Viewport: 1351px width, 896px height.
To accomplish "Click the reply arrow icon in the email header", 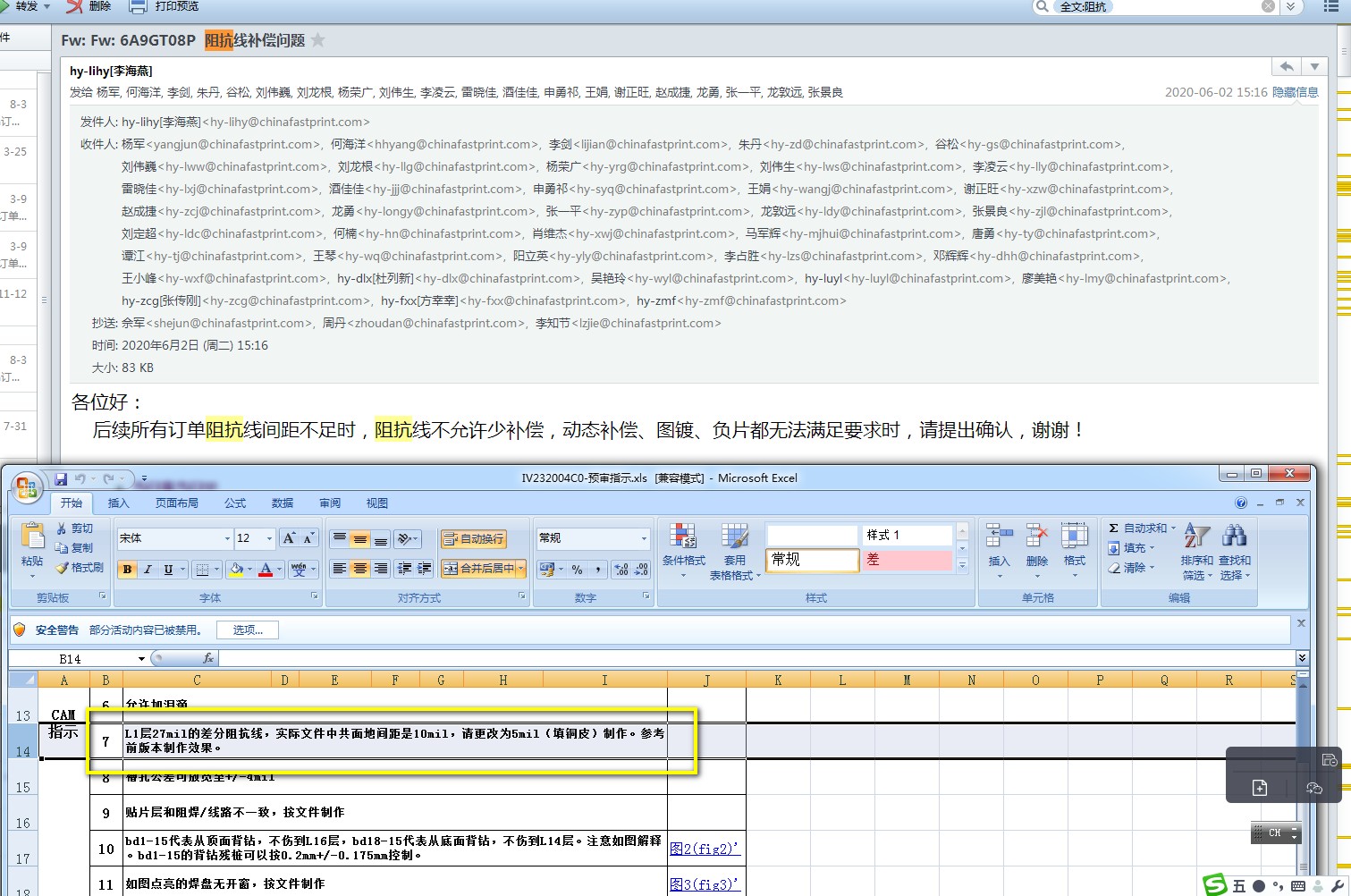I will 1287,67.
